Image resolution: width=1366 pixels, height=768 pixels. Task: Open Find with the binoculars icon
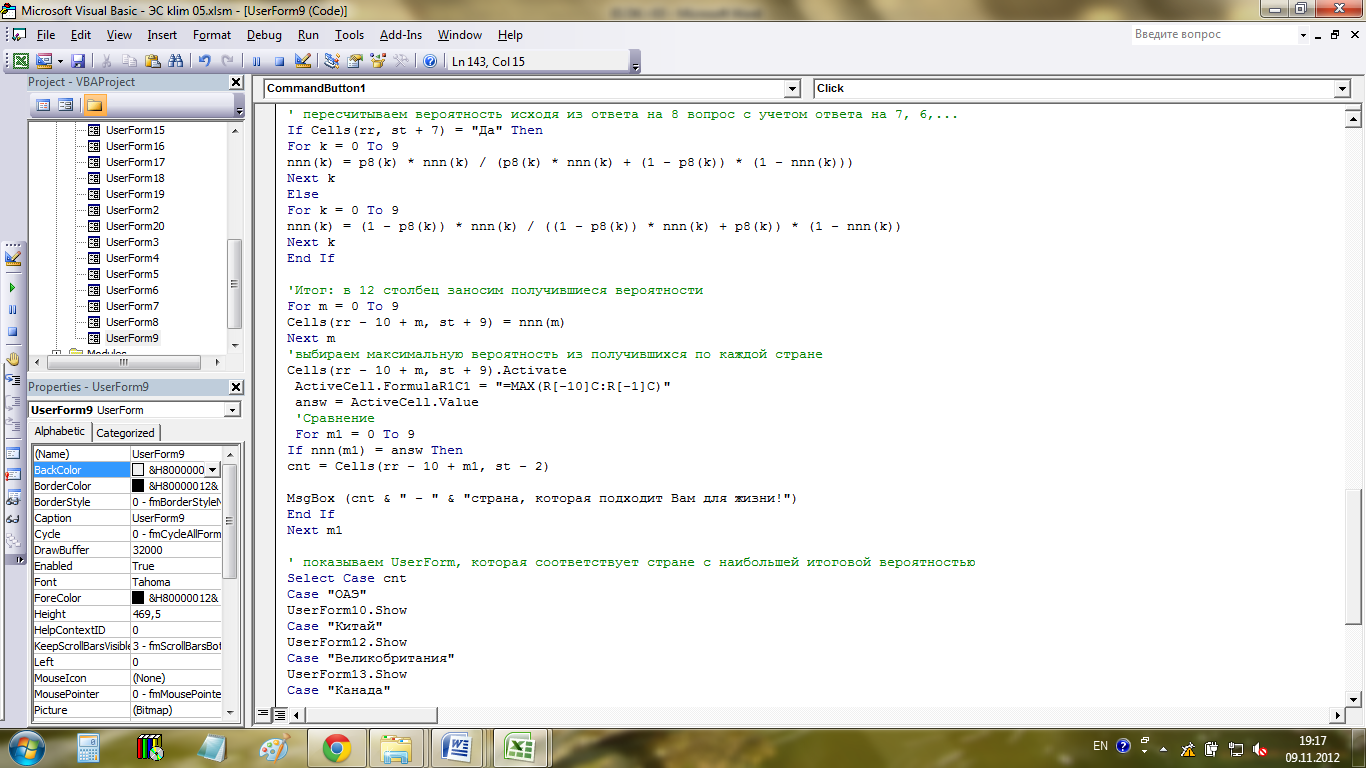[174, 61]
